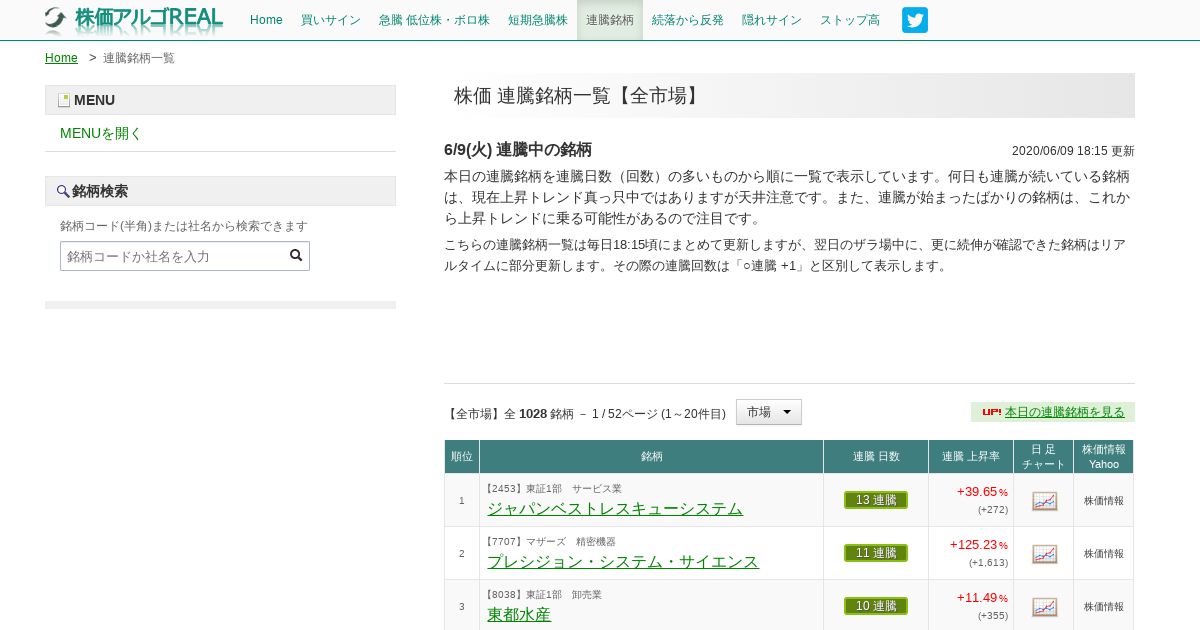
Task: Click the search magnifier button
Action: point(296,255)
